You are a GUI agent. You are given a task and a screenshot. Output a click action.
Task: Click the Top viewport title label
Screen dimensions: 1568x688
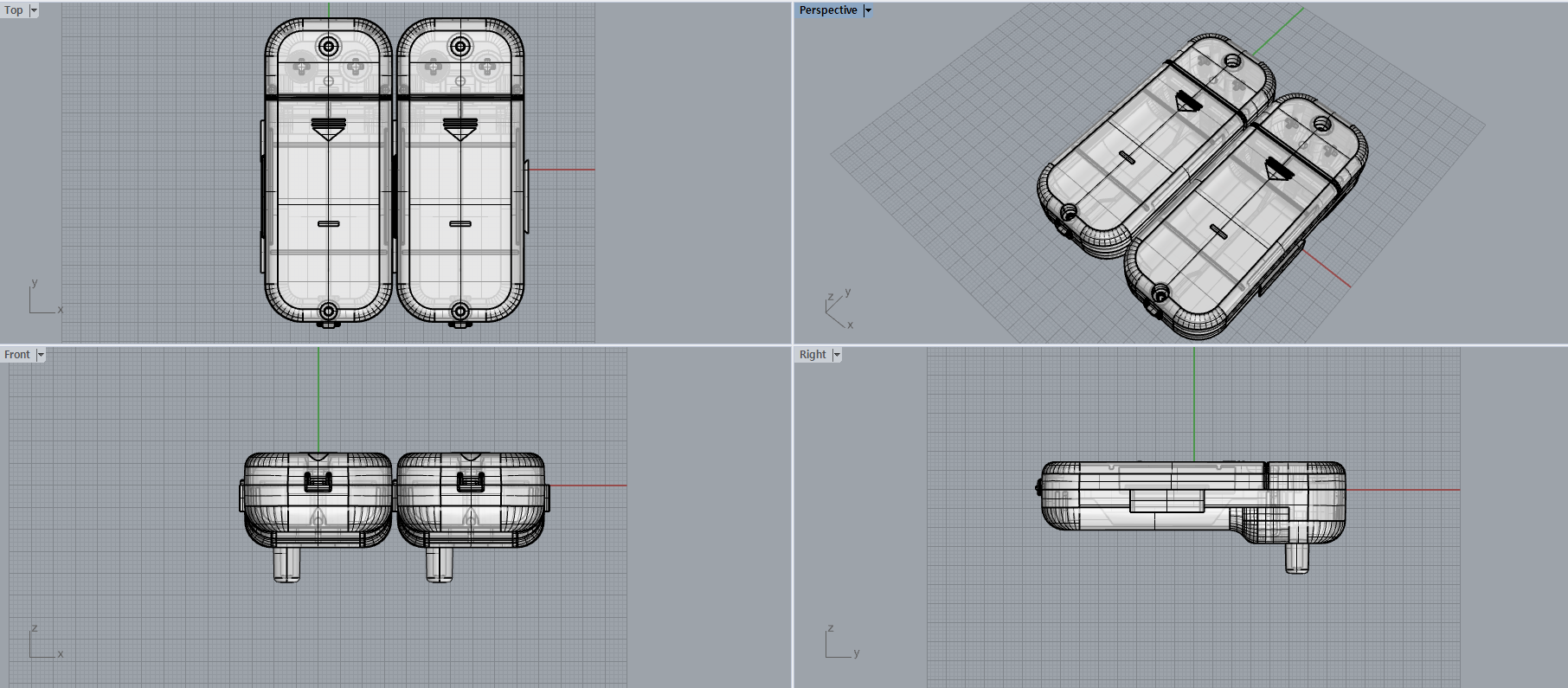coord(14,10)
